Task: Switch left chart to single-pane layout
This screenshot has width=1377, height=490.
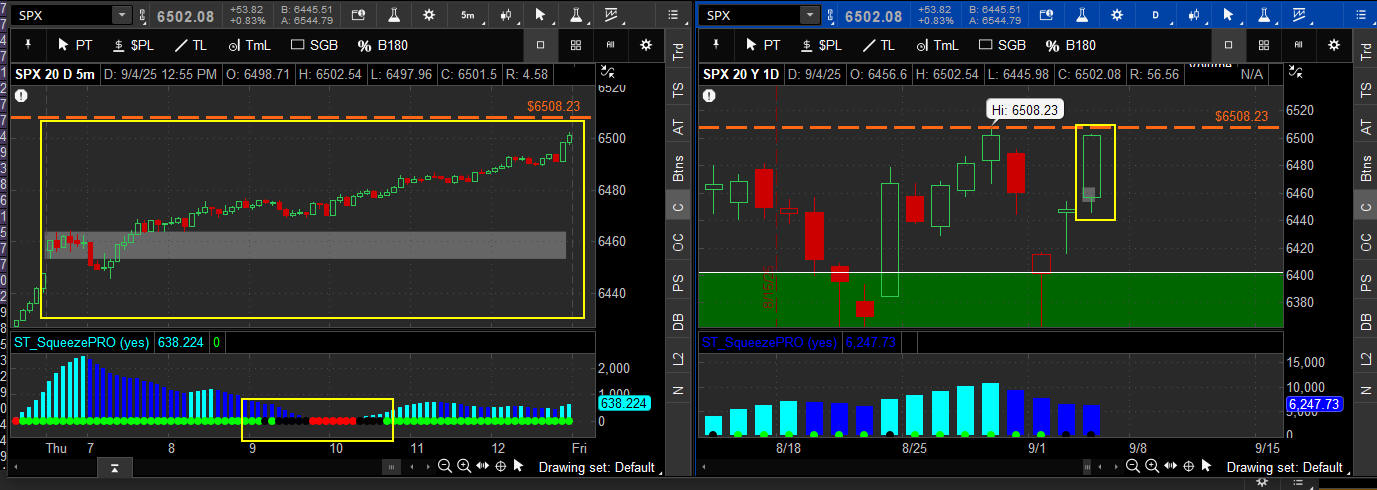Action: [540, 45]
